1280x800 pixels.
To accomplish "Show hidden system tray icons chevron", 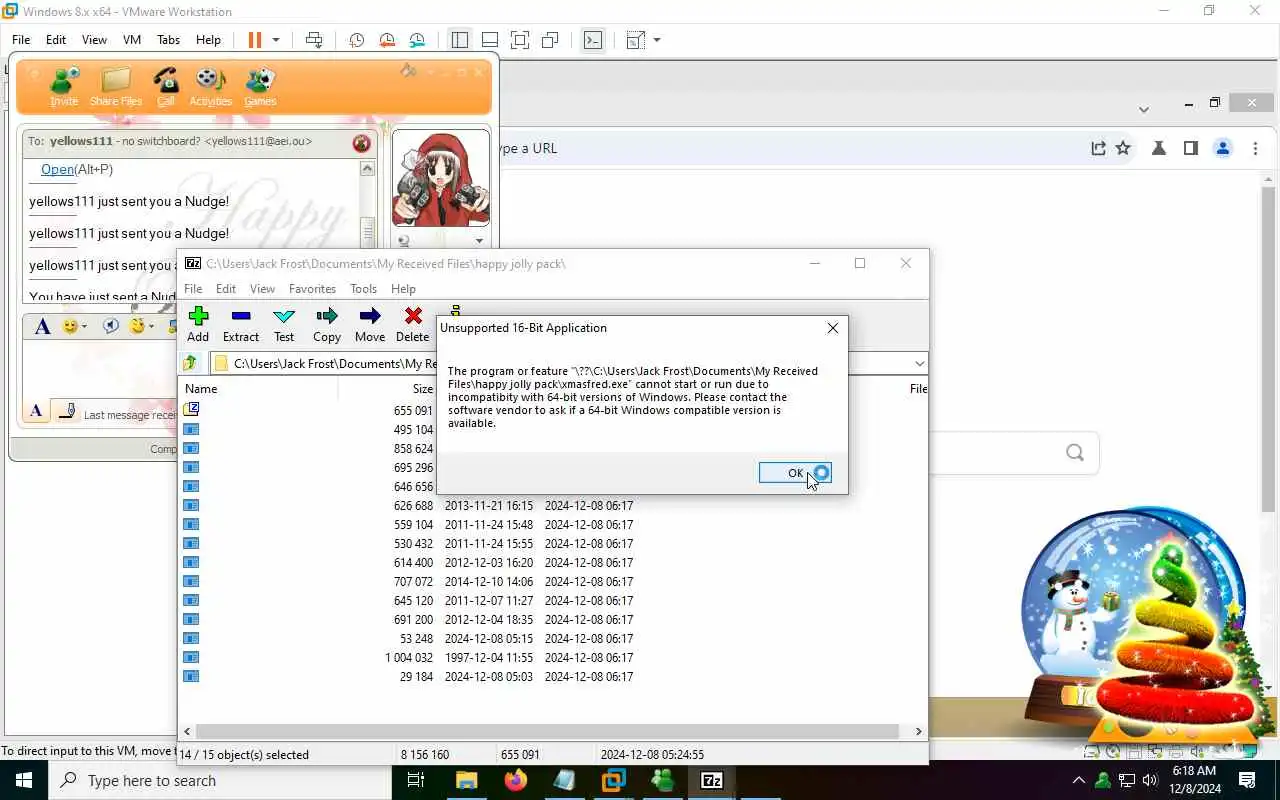I will [1078, 780].
